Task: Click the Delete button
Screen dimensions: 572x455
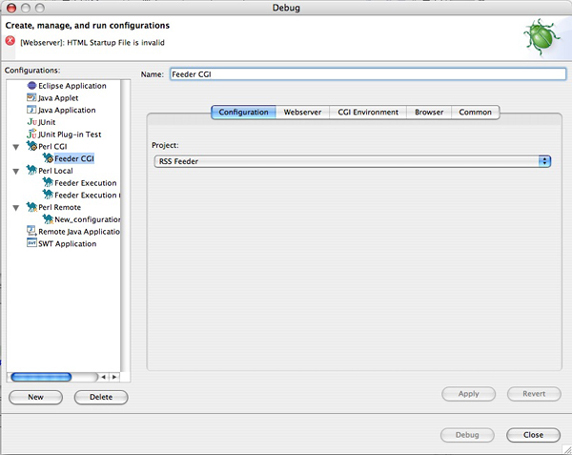Action: (101, 397)
